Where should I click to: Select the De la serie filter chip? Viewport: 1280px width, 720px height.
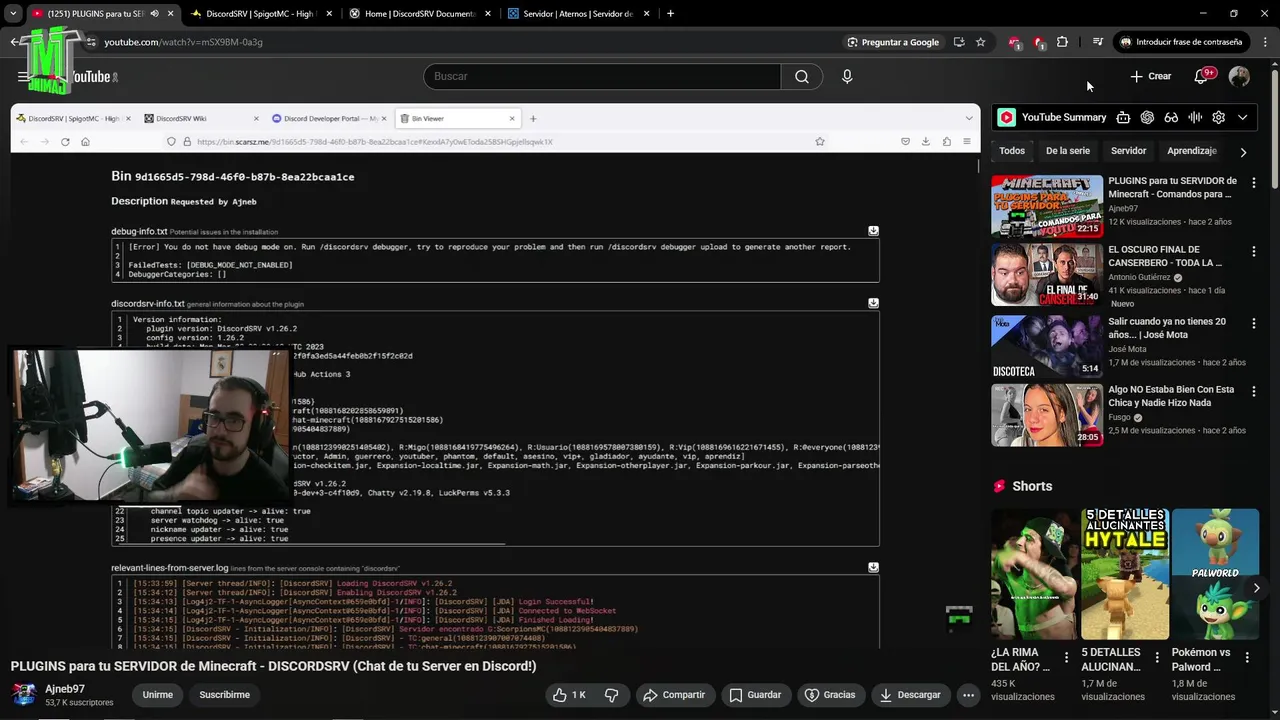[1068, 151]
